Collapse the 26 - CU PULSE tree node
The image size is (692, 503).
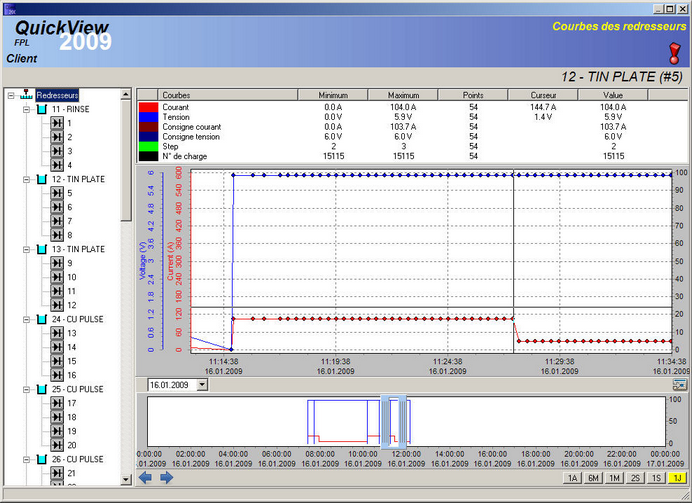pyautogui.click(x=26, y=460)
